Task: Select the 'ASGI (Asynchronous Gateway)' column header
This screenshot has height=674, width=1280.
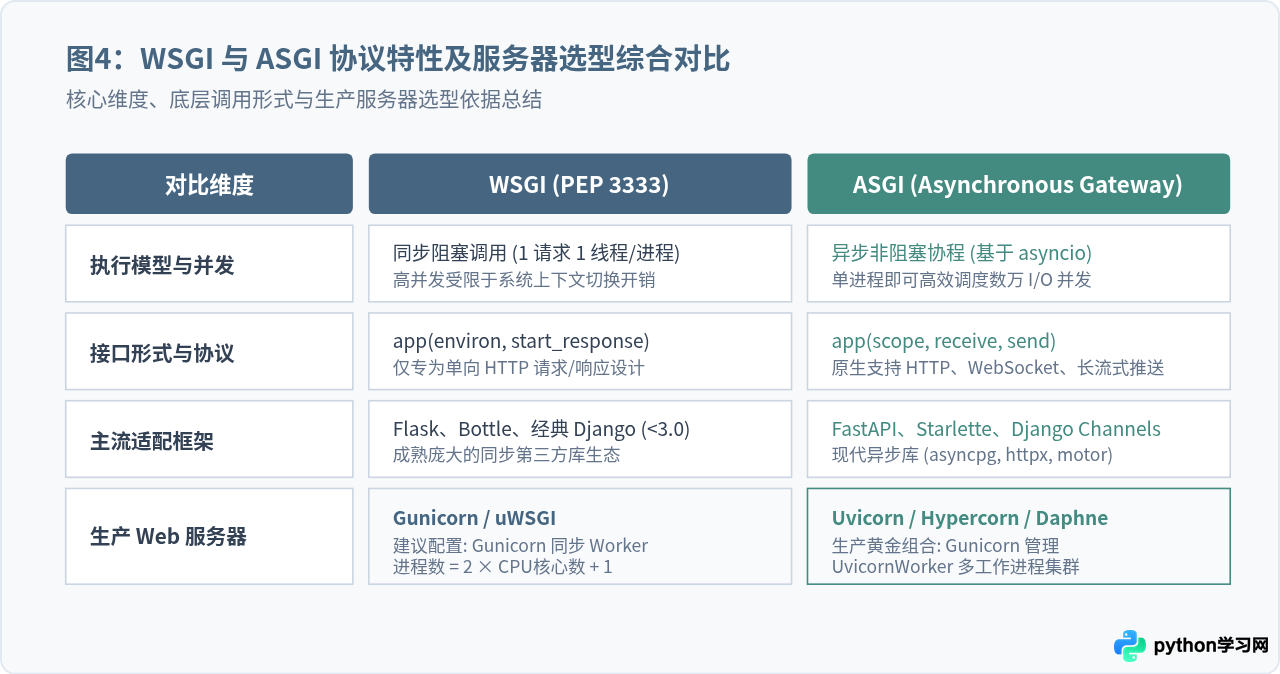Action: click(x=1019, y=184)
